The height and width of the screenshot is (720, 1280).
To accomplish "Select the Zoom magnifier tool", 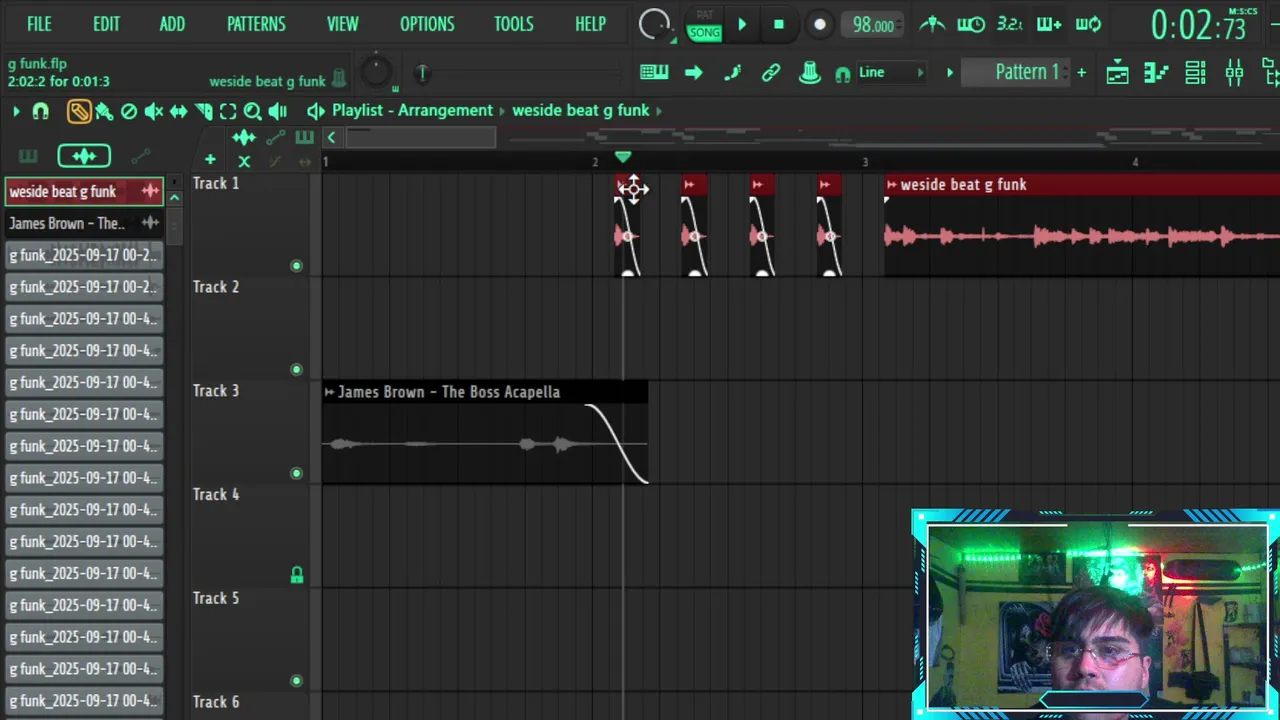I will (x=253, y=112).
